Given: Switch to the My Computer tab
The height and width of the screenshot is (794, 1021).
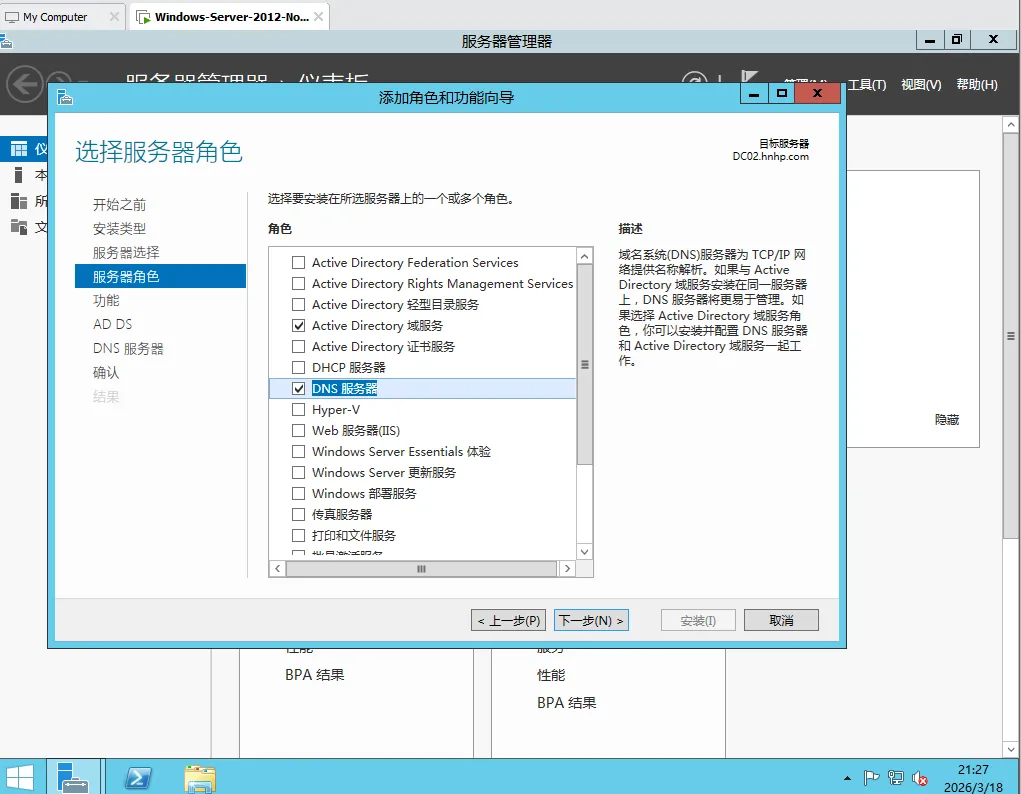Looking at the screenshot, I should point(55,16).
